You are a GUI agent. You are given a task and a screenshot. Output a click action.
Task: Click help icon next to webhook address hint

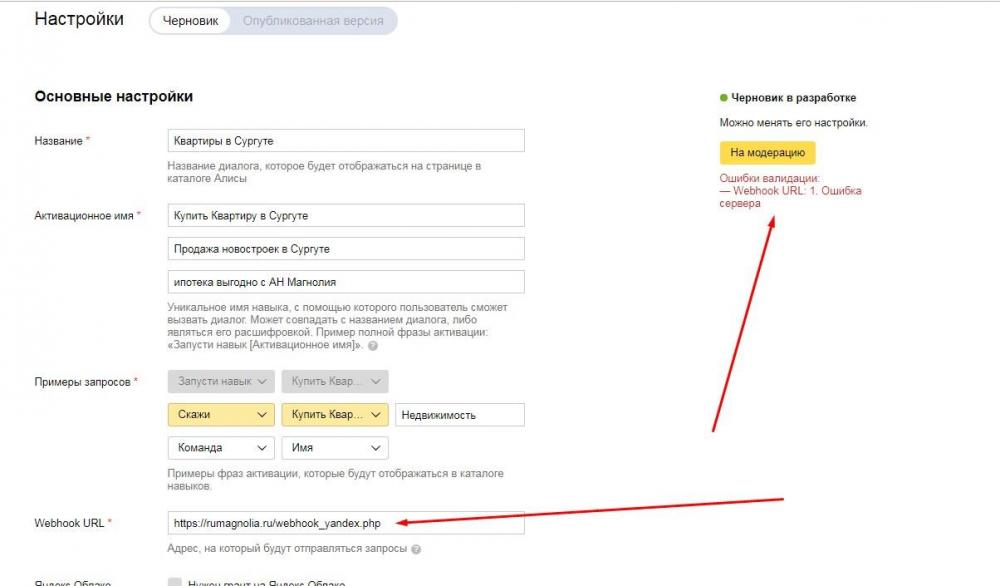tap(416, 549)
